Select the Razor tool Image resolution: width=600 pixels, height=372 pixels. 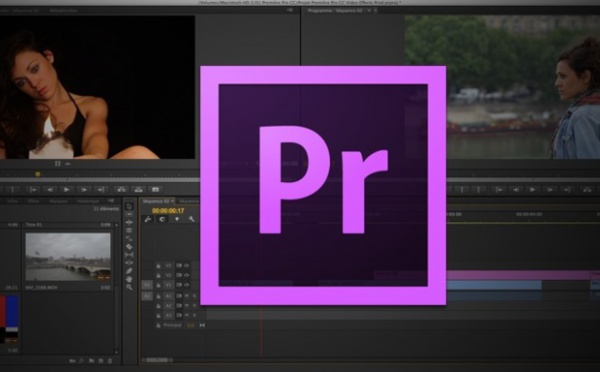(129, 246)
